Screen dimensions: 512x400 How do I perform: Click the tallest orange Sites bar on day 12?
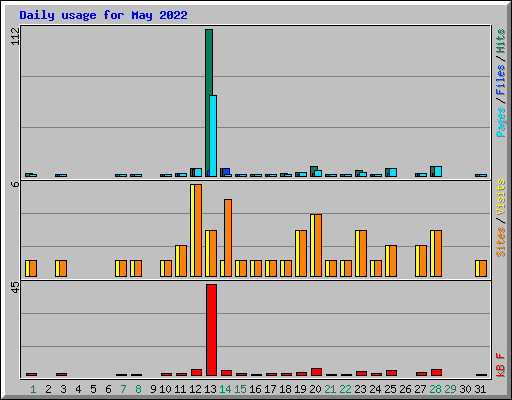tap(198, 230)
